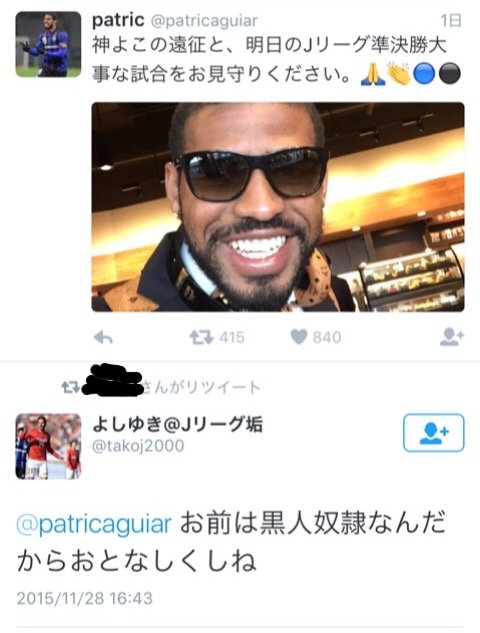Open patric's profile avatar
Screen dimensions: 480x633
(48, 44)
